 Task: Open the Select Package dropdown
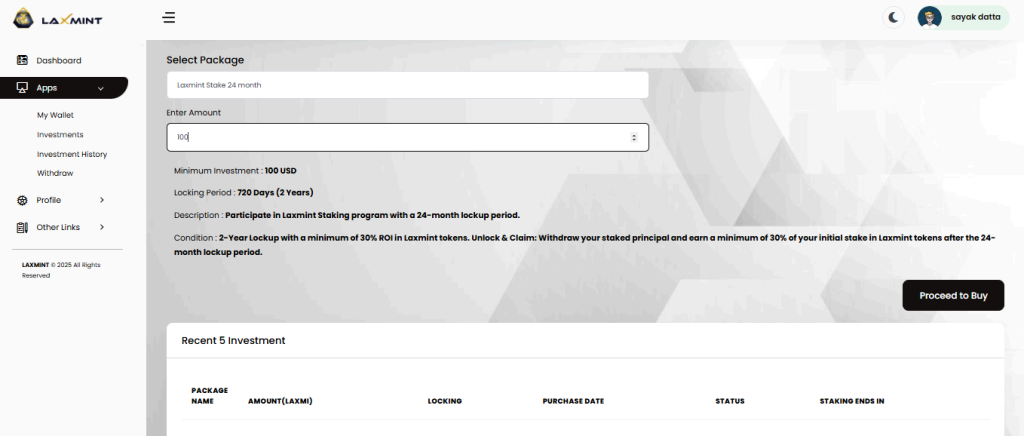[x=407, y=85]
